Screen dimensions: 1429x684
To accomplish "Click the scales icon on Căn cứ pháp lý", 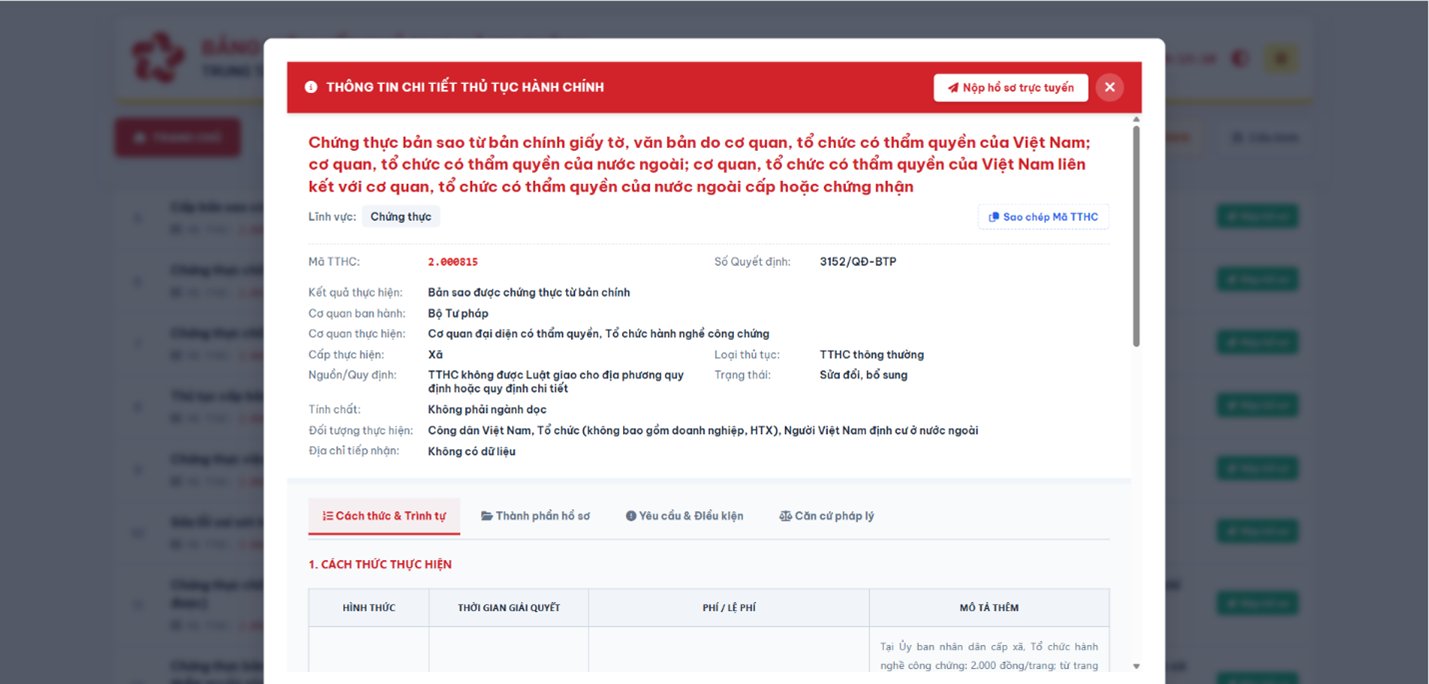I will pyautogui.click(x=785, y=516).
